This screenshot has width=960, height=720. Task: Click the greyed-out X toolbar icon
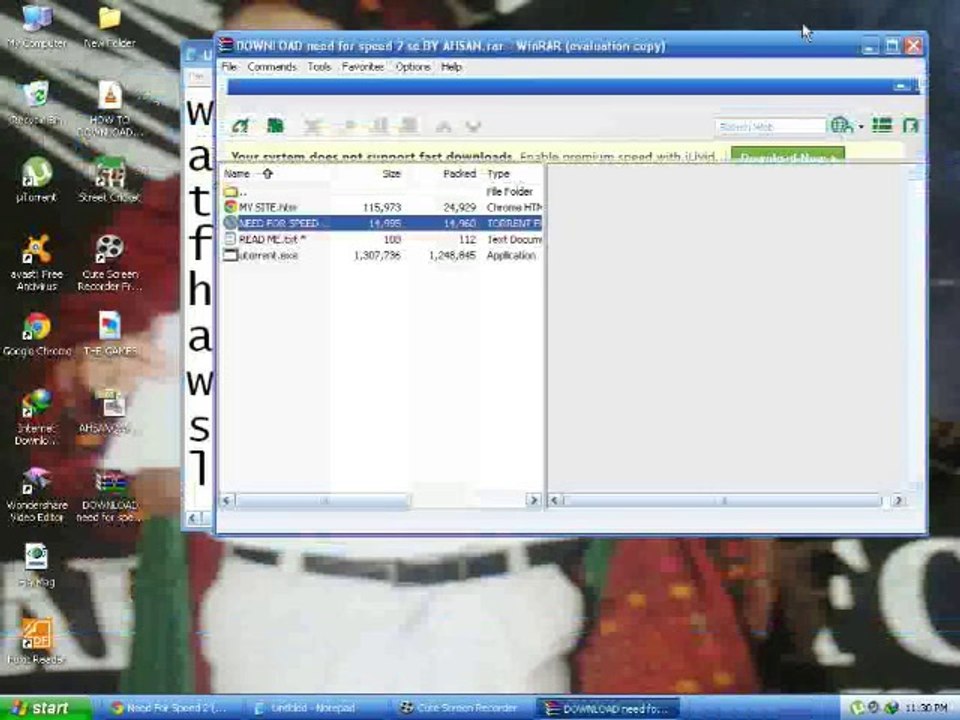coord(313,126)
